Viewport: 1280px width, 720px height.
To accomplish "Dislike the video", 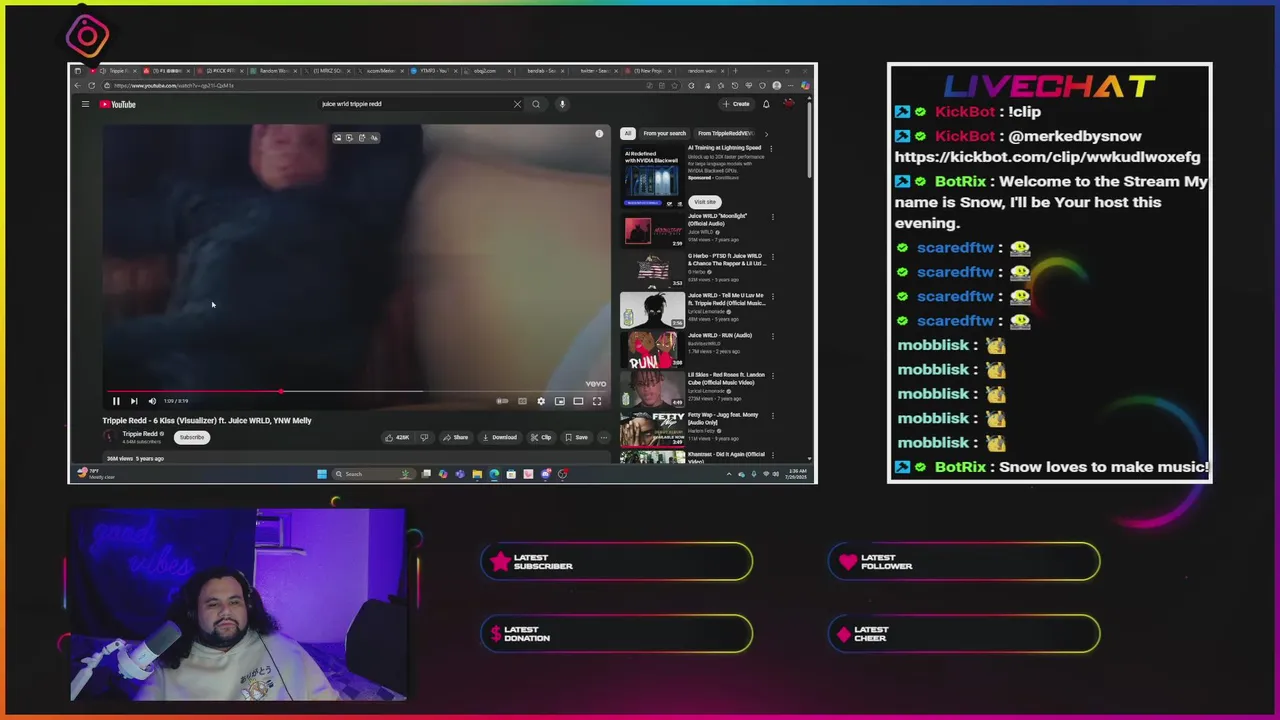I will (424, 437).
